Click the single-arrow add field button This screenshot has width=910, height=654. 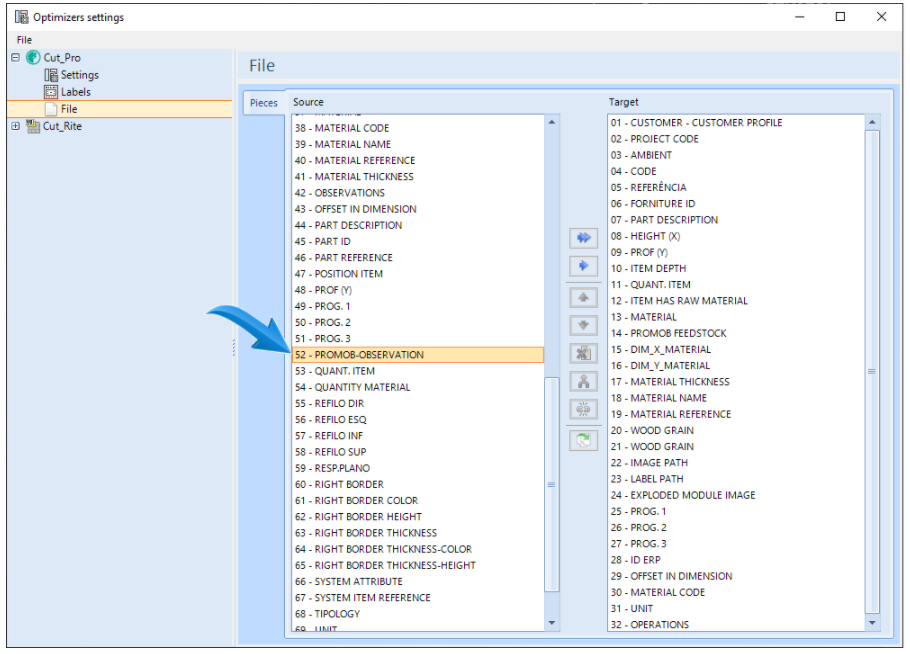583,266
